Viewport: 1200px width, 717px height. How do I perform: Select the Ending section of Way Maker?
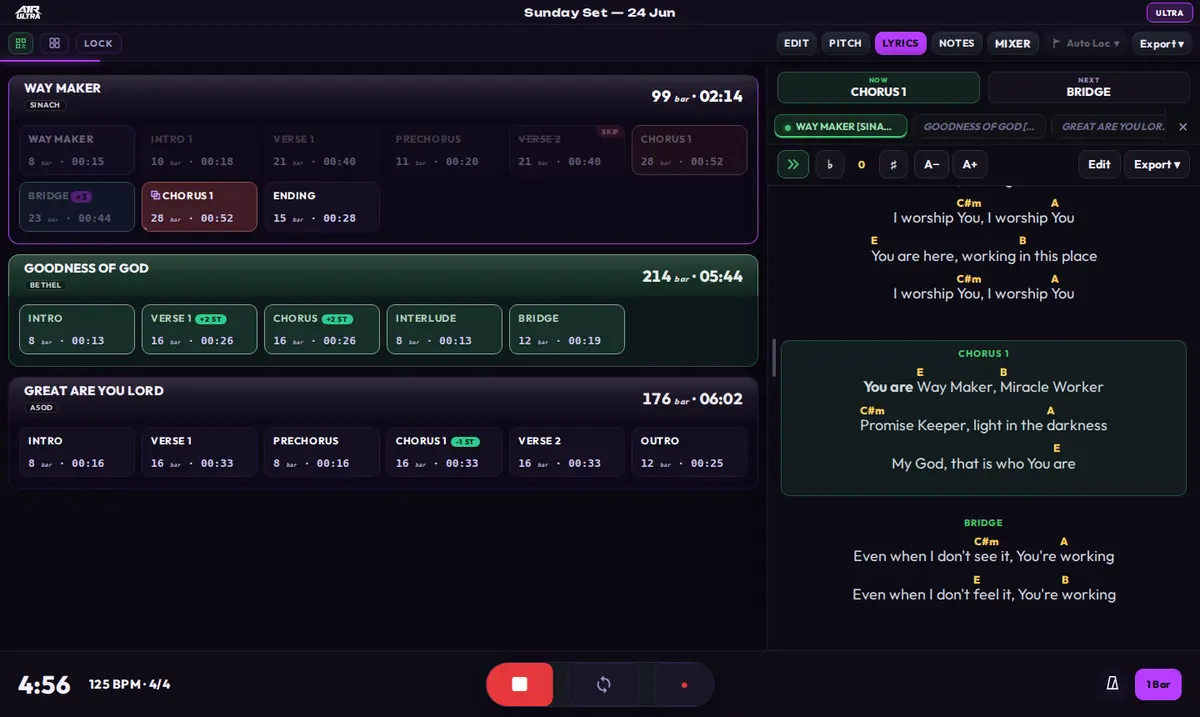(322, 207)
